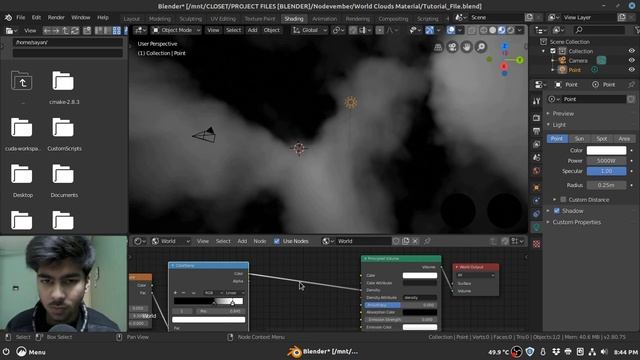This screenshot has height=360, width=640.
Task: Pin the World node tree
Action: pyautogui.click(x=427, y=241)
